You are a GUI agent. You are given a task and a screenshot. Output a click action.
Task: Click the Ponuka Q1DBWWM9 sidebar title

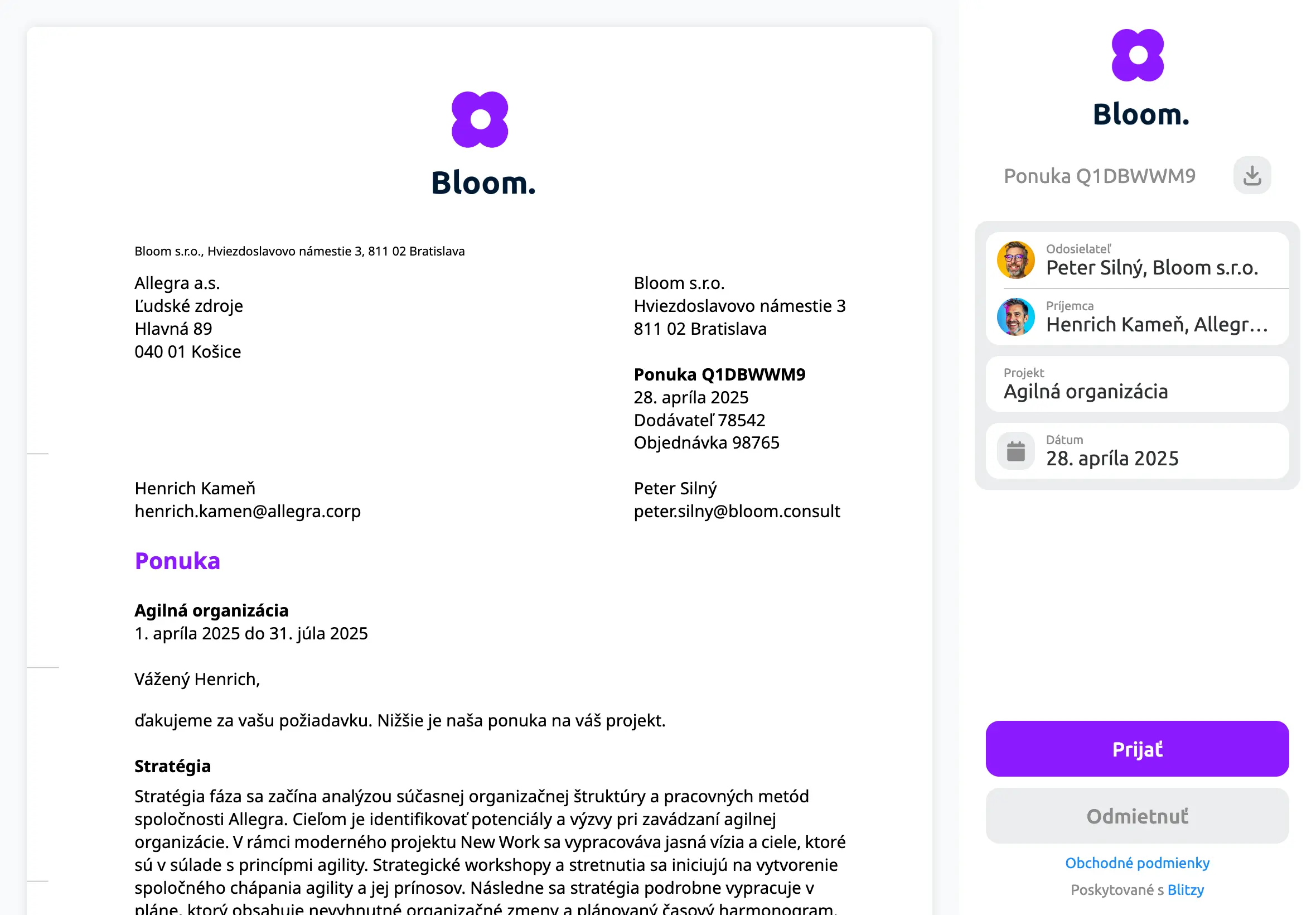[x=1099, y=175]
